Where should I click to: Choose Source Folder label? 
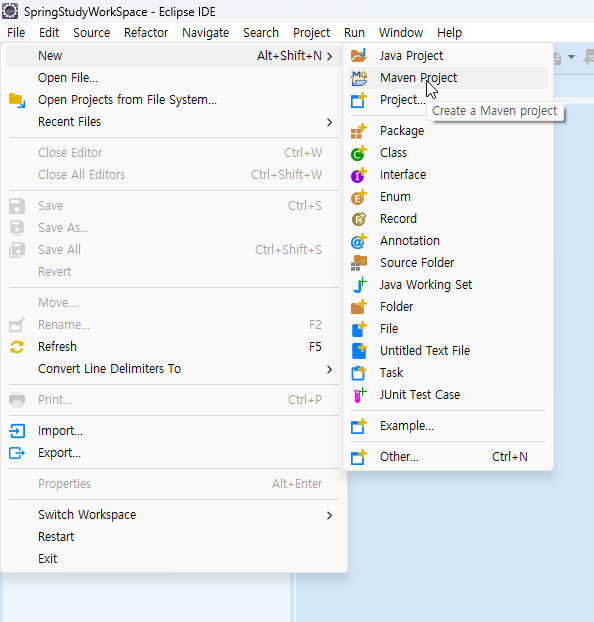click(417, 263)
